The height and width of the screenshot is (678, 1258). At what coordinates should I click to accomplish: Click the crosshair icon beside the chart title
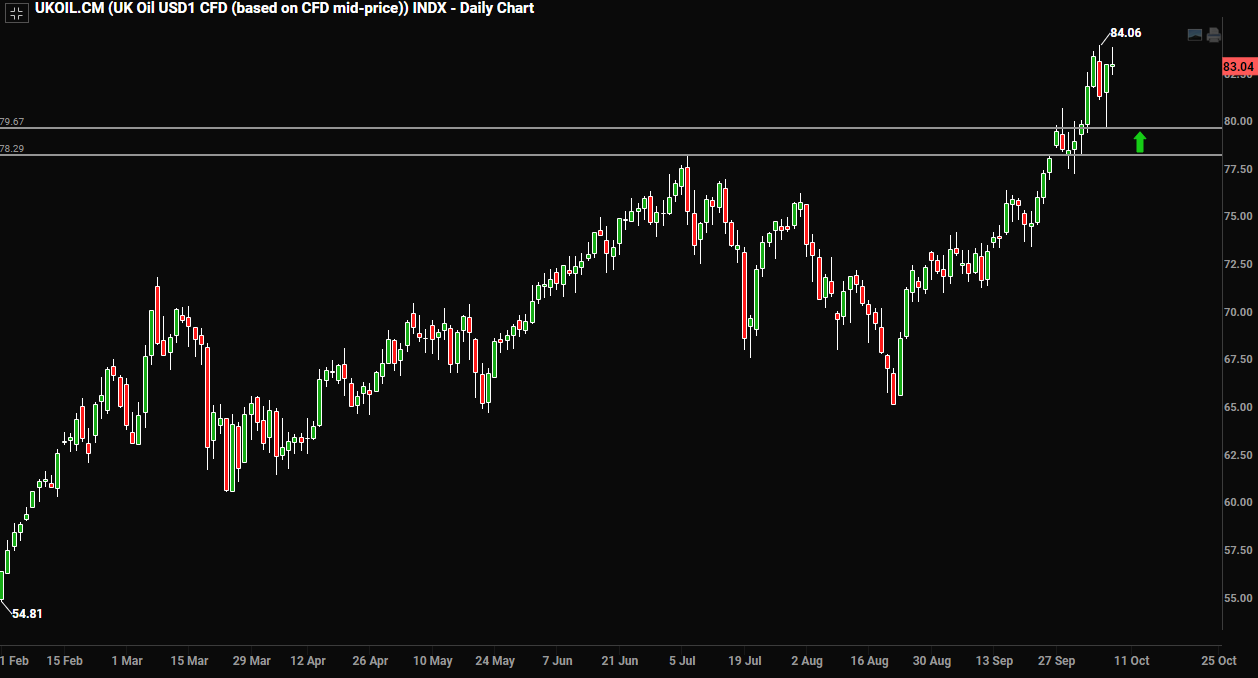click(17, 12)
